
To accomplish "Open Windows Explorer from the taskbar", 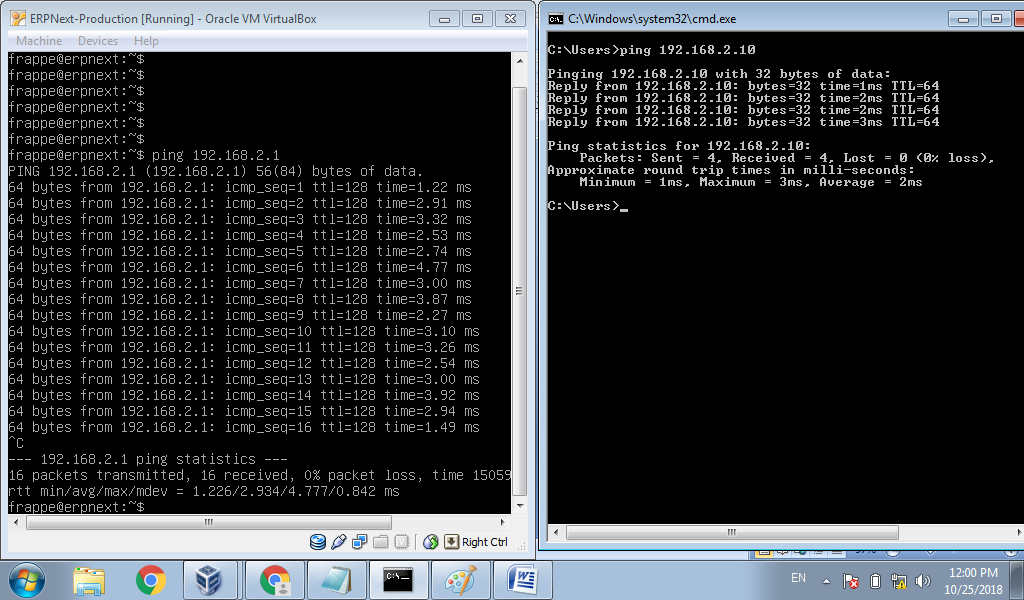I will (x=89, y=580).
